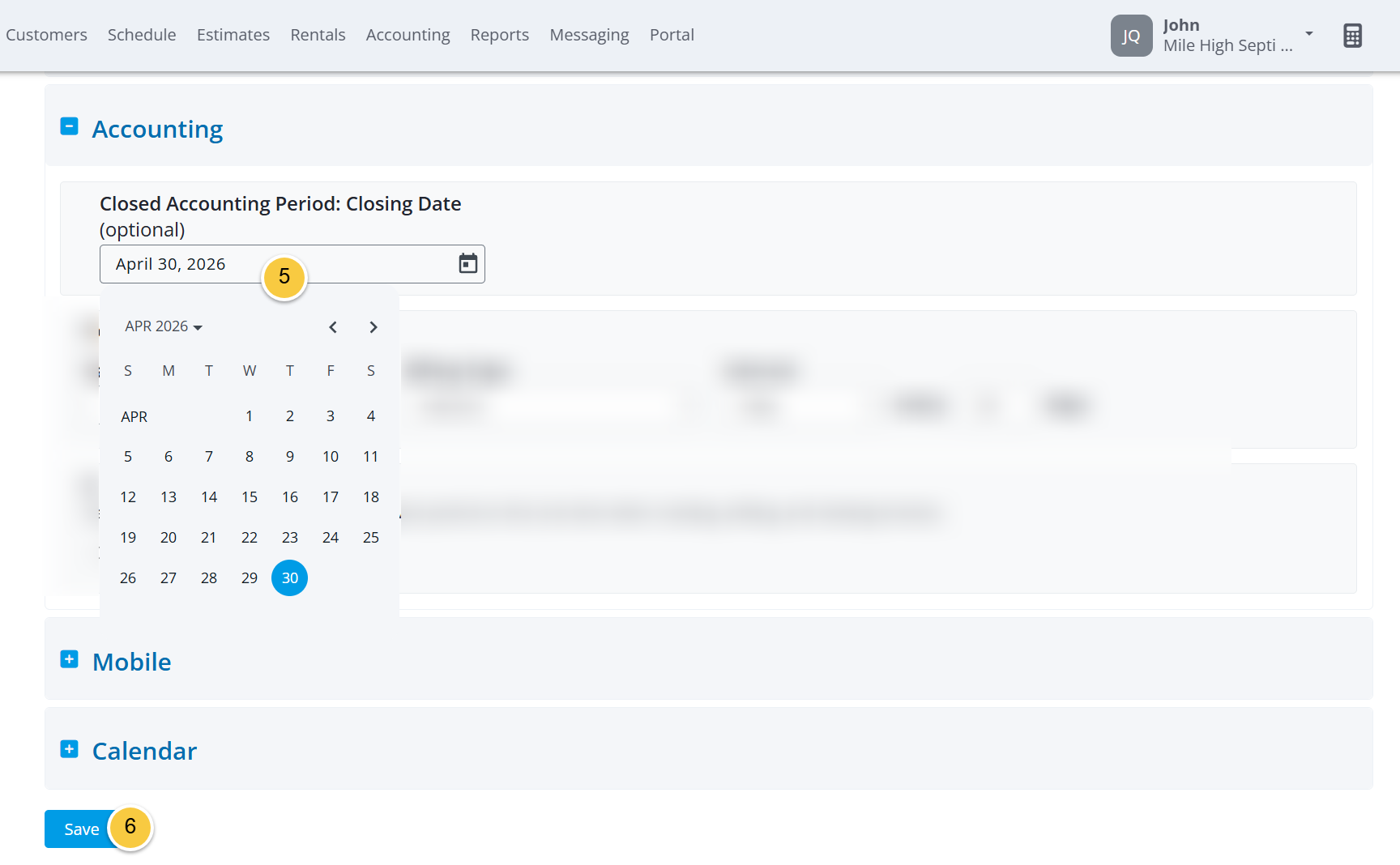The width and height of the screenshot is (1400, 865).
Task: Select April 3 in the calendar
Action: click(331, 416)
